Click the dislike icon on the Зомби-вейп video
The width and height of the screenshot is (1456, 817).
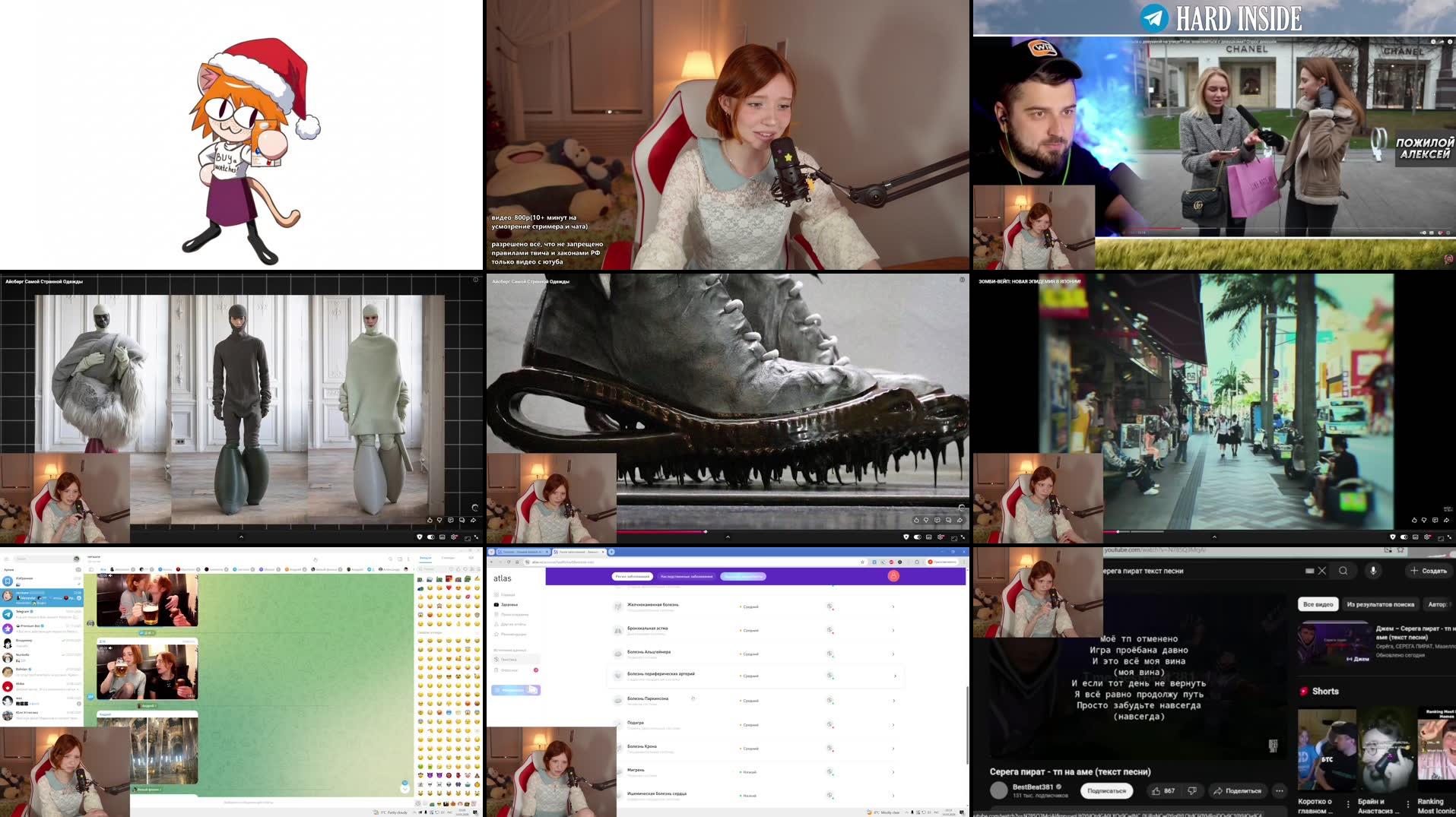pyautogui.click(x=1424, y=520)
